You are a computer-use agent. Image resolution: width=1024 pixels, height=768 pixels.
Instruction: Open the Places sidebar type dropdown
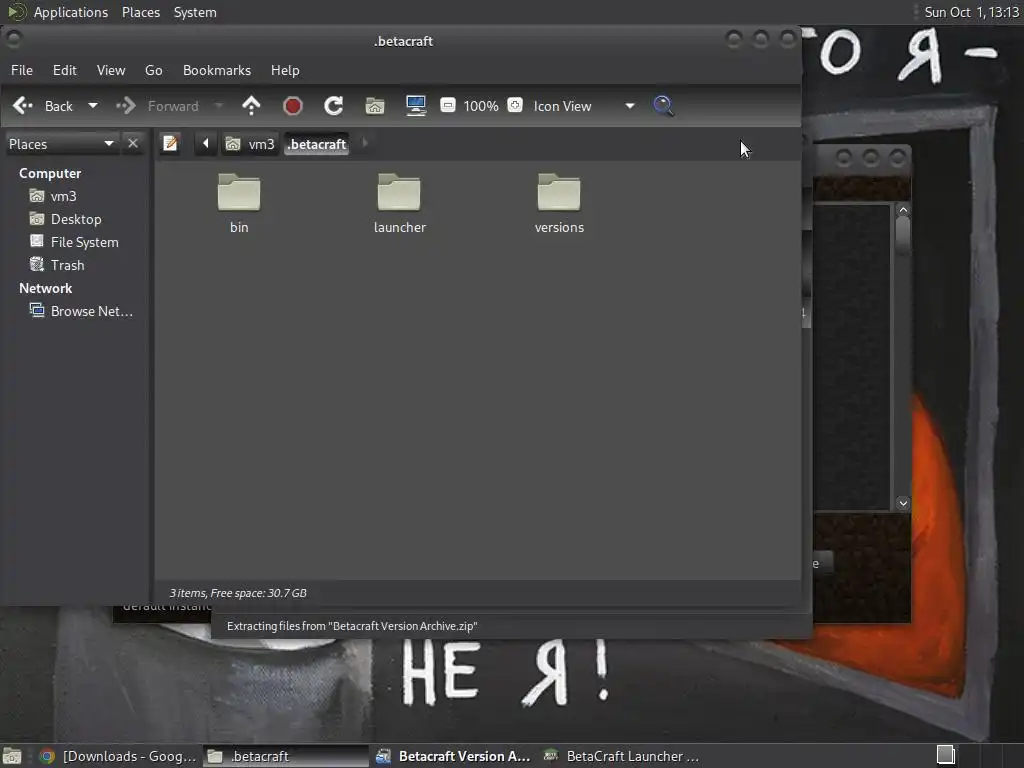pyautogui.click(x=61, y=144)
